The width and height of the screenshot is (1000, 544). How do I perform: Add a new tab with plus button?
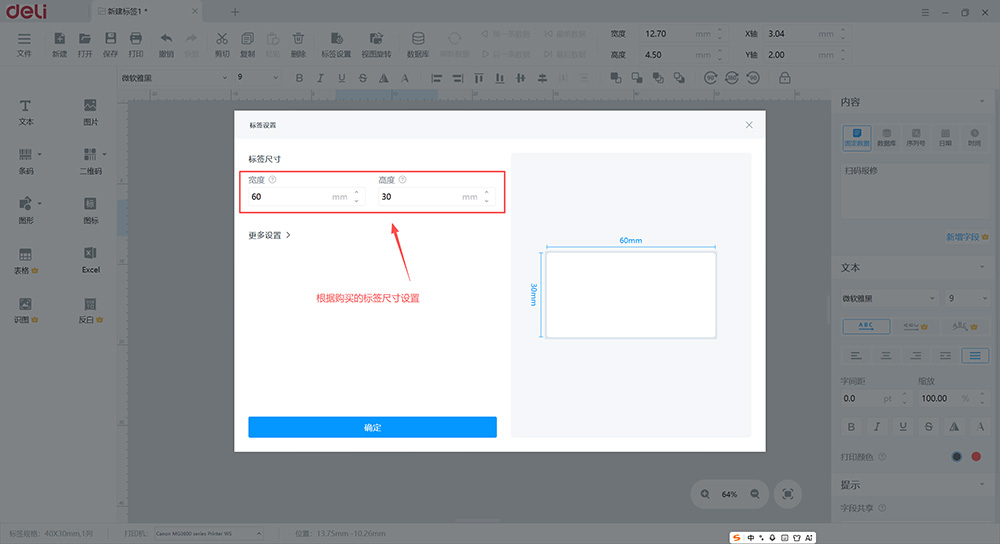tap(235, 11)
